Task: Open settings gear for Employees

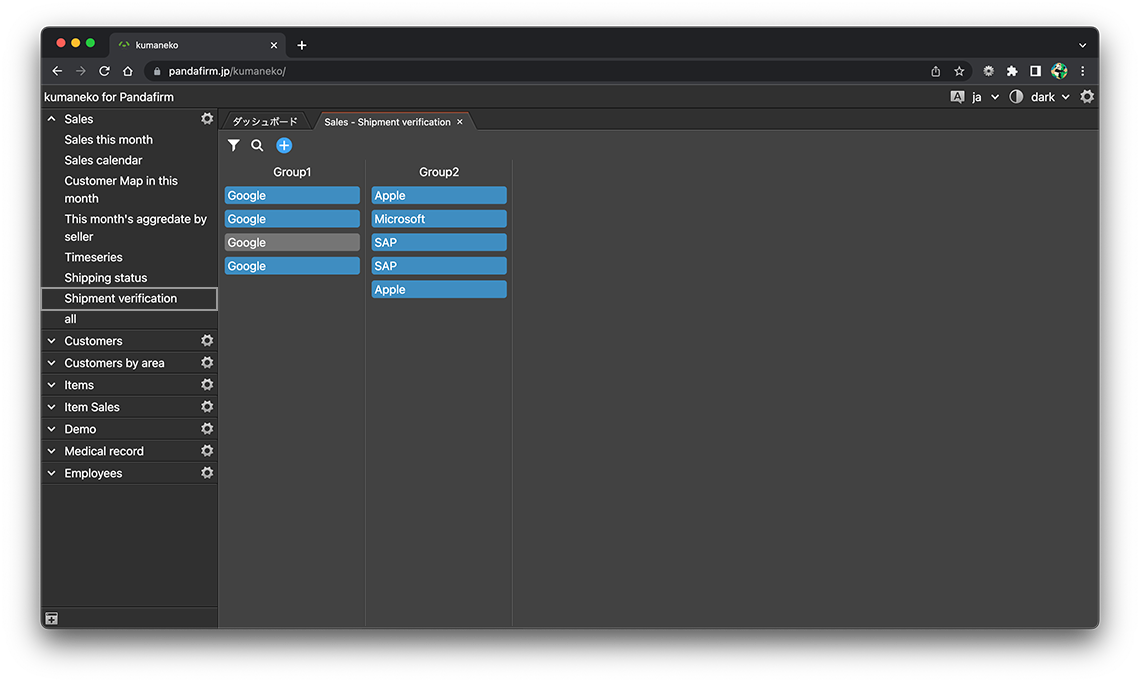Action: click(207, 473)
